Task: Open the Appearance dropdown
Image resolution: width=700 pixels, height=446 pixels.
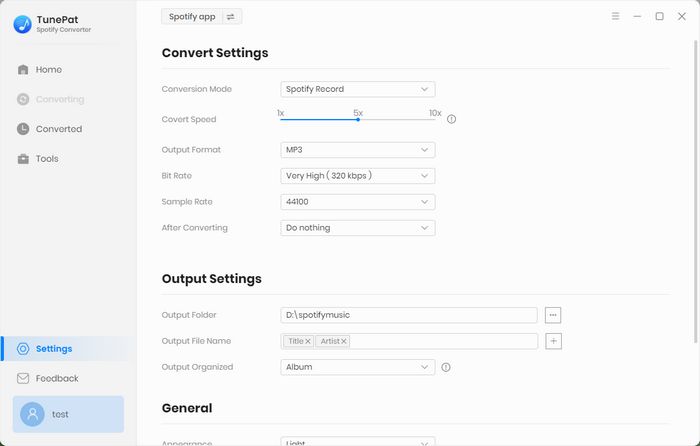Action: point(358,442)
